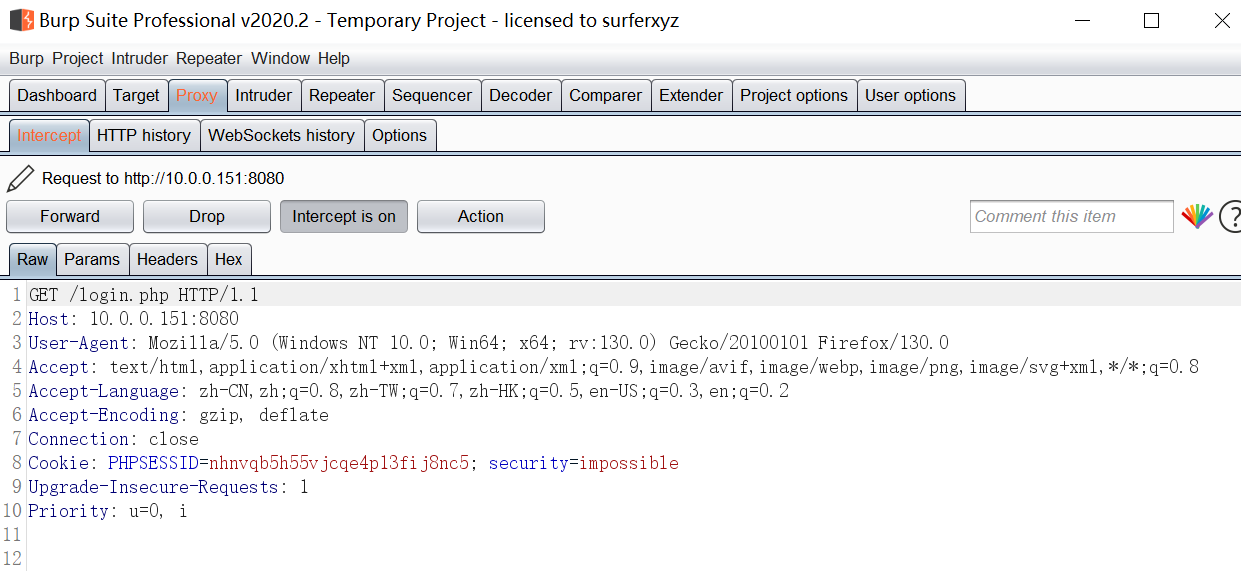Screen dimensions: 1241x571
Task: Forward the intercepted request
Action: [x=70, y=216]
